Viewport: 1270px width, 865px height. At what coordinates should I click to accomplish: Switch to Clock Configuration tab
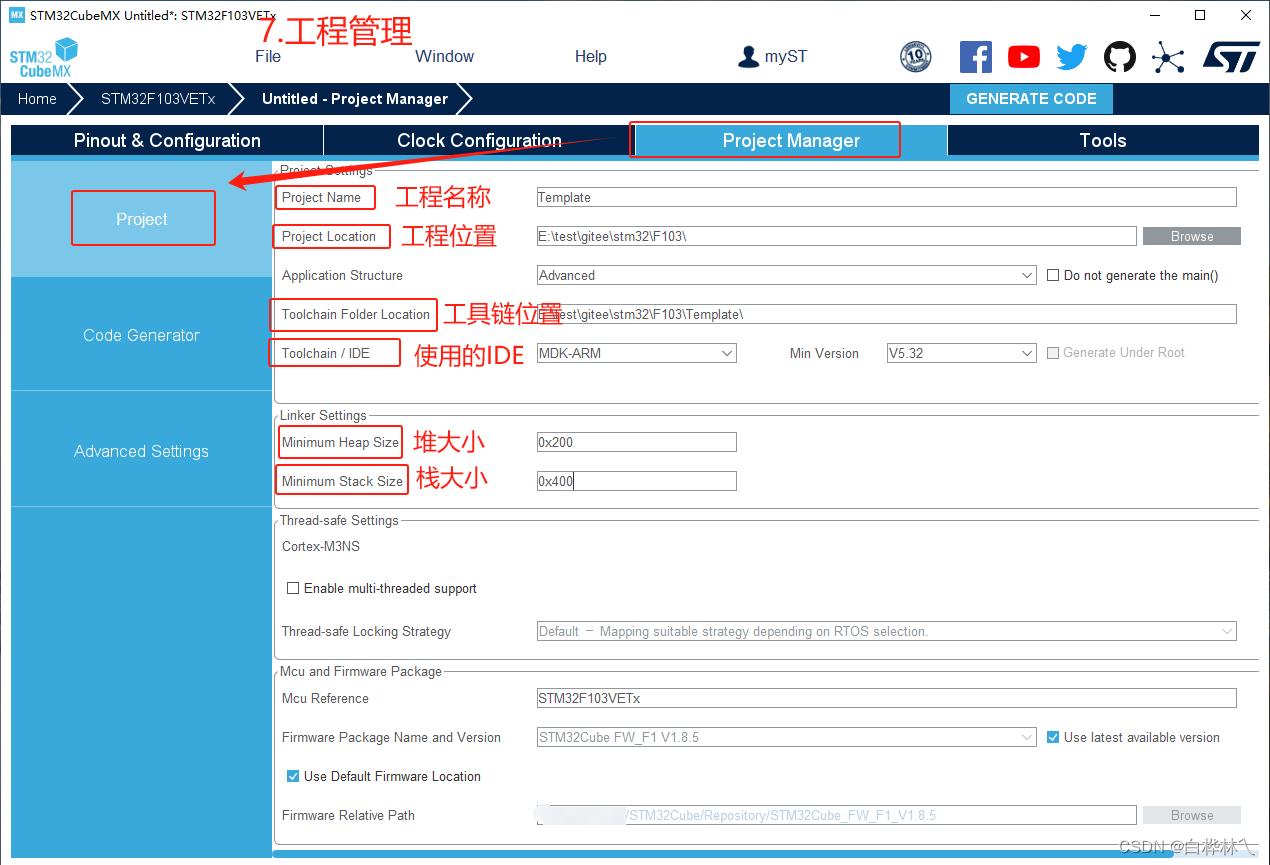(x=479, y=141)
